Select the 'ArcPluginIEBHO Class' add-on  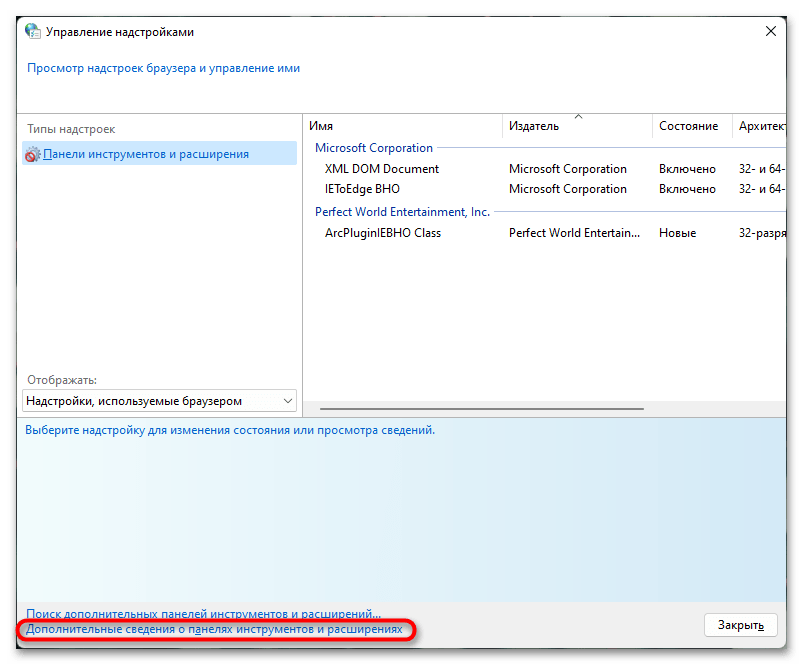(383, 233)
